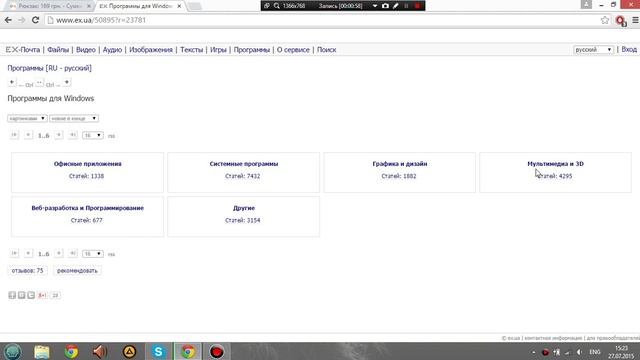
Task: Click the рекомендовать button
Action: [x=77, y=271]
